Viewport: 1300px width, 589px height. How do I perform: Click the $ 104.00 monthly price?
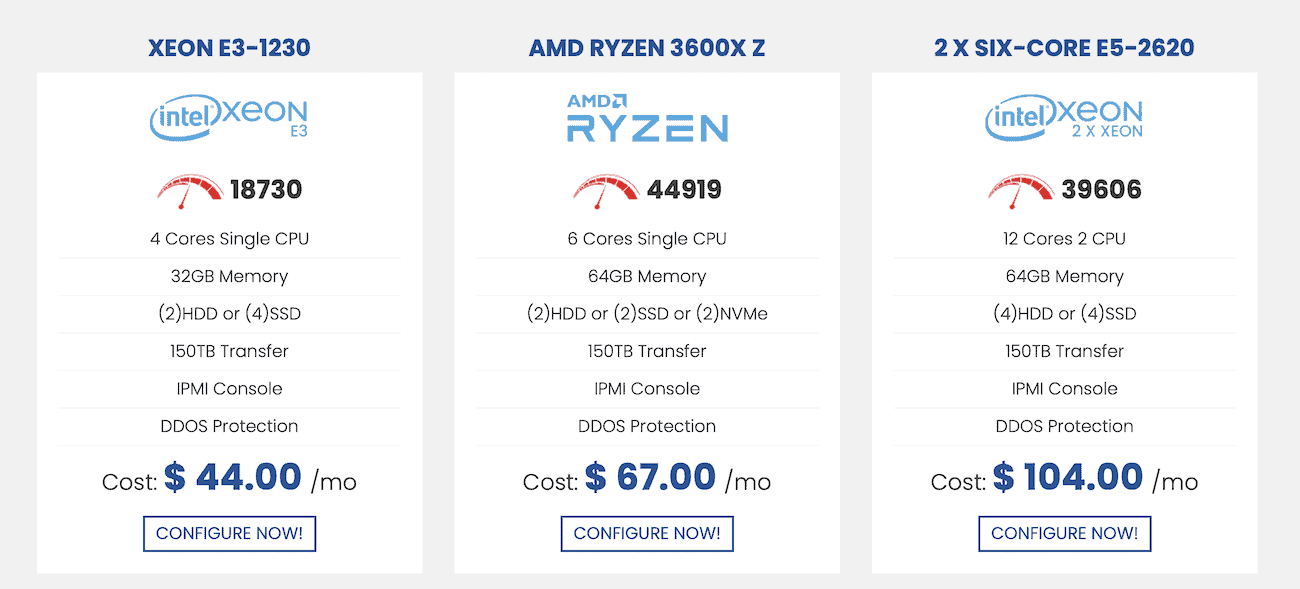click(x=1067, y=477)
